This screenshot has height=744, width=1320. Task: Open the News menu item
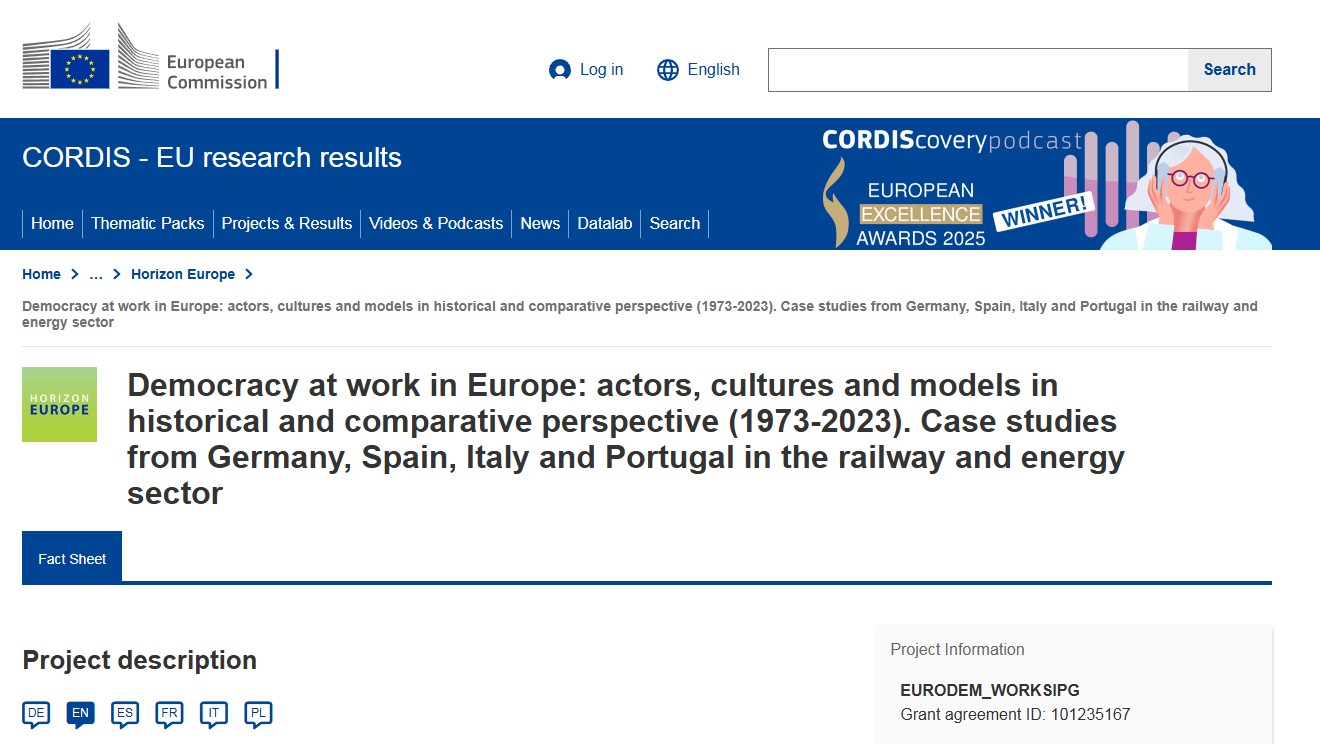tap(540, 223)
